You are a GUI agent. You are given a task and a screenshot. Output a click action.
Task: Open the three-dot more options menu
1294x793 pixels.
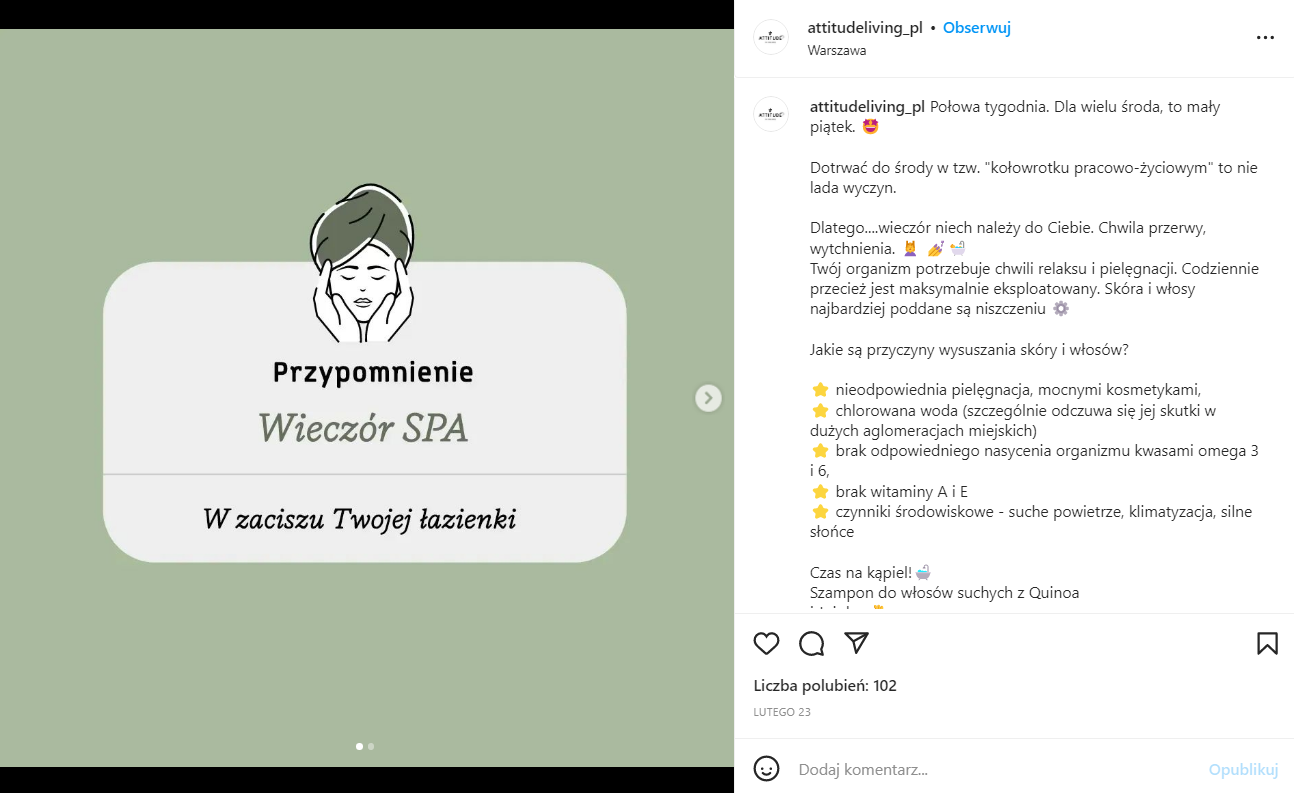coord(1265,38)
